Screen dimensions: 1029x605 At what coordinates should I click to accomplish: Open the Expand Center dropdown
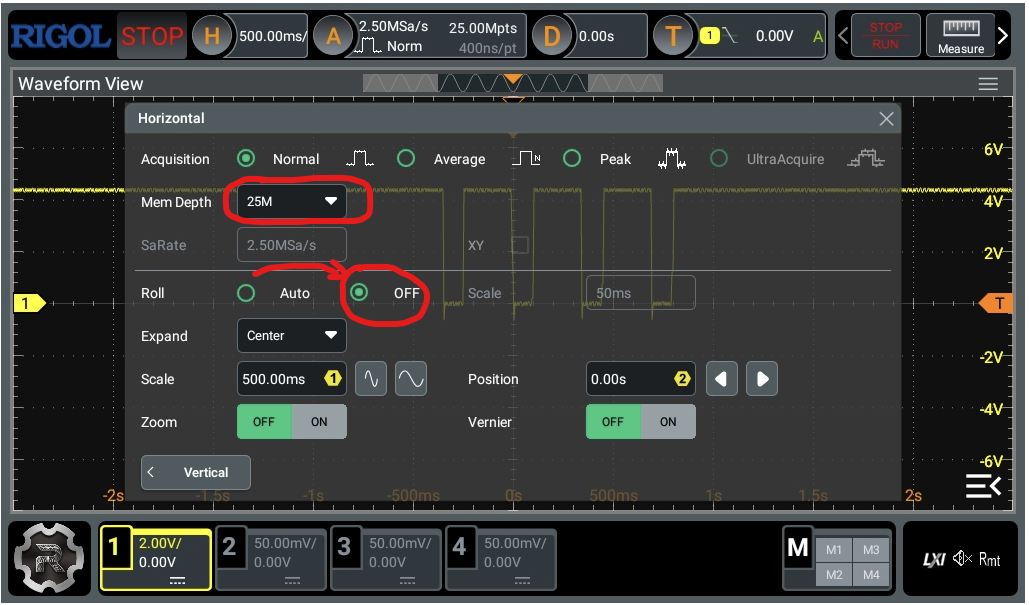(291, 335)
